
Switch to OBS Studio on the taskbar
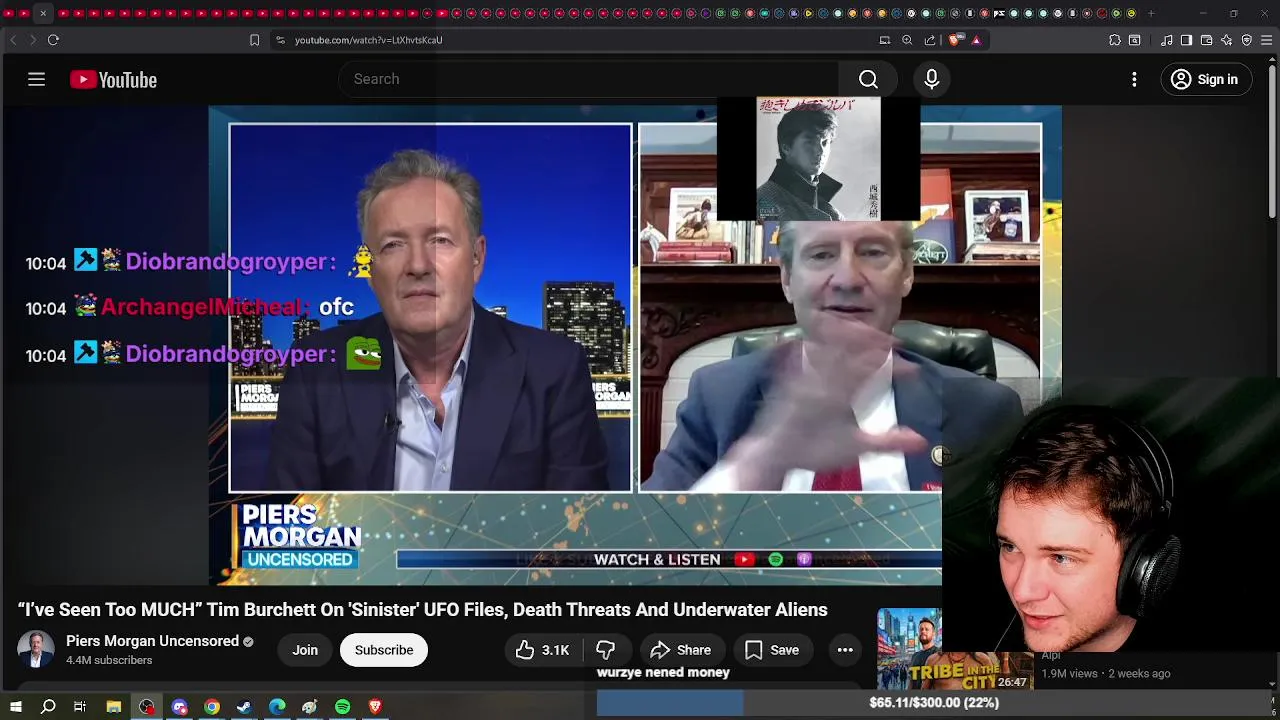click(x=147, y=707)
